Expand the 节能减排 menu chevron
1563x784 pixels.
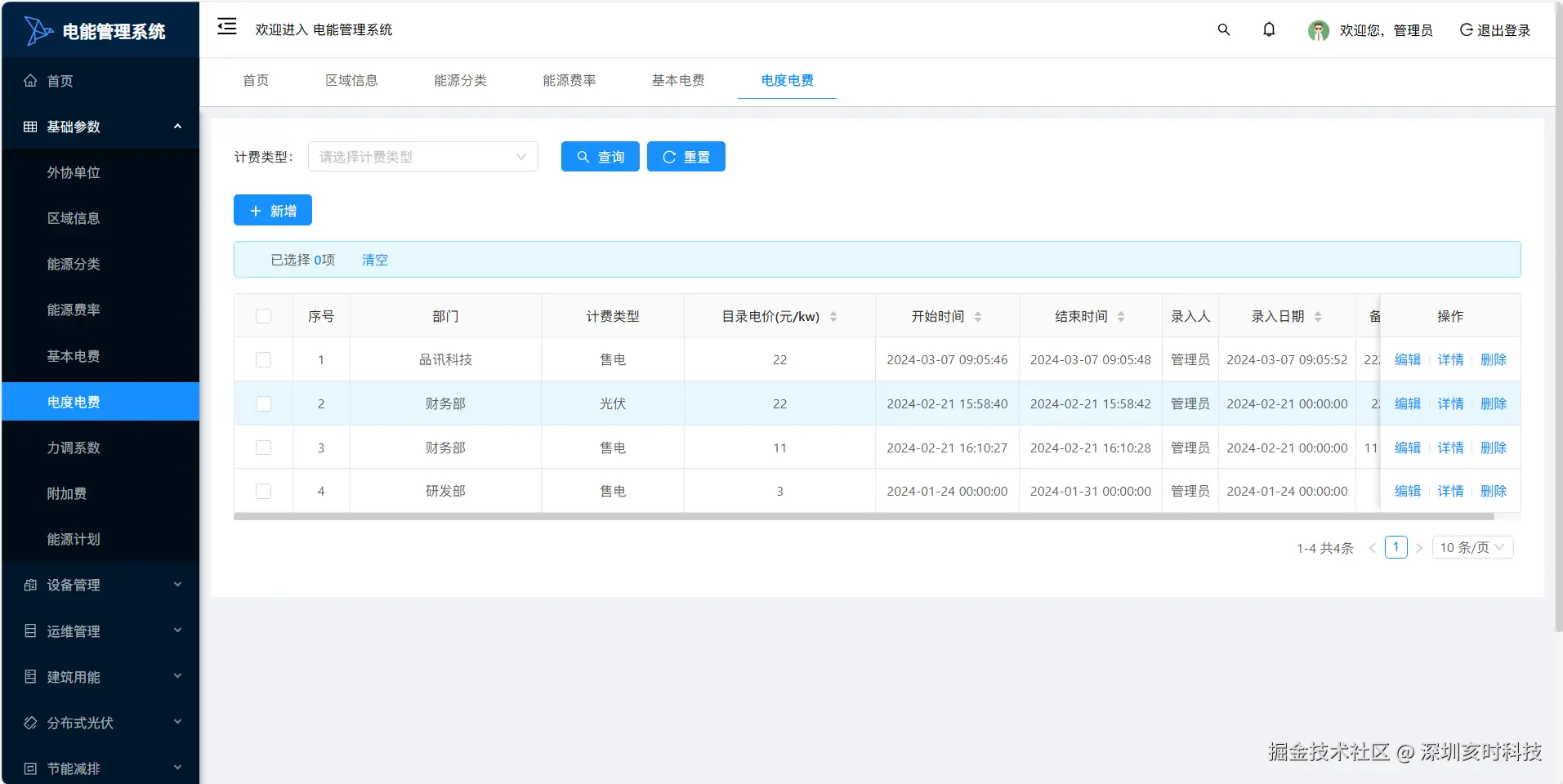pos(177,768)
